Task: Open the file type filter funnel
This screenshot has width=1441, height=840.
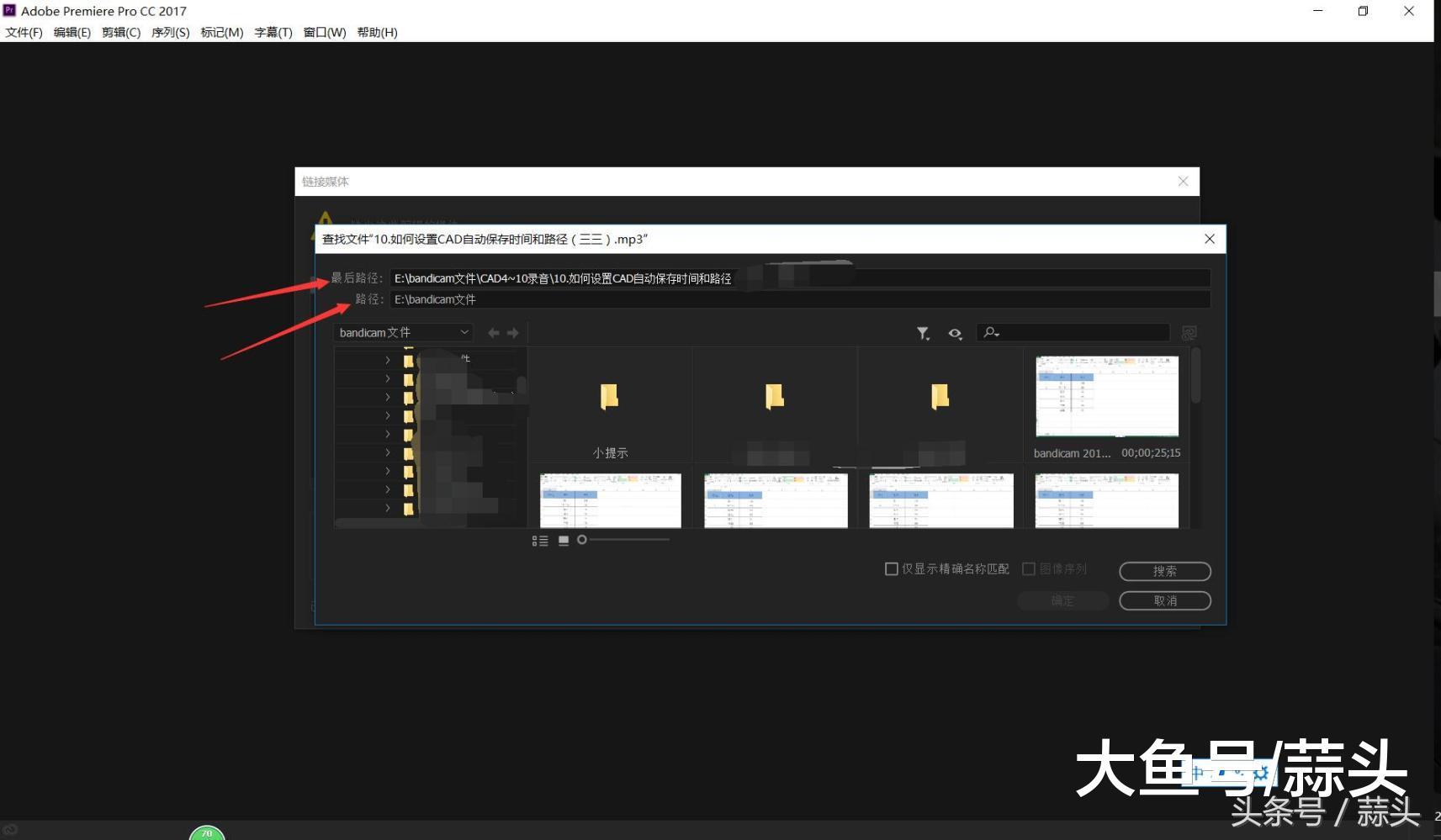Action: point(923,333)
